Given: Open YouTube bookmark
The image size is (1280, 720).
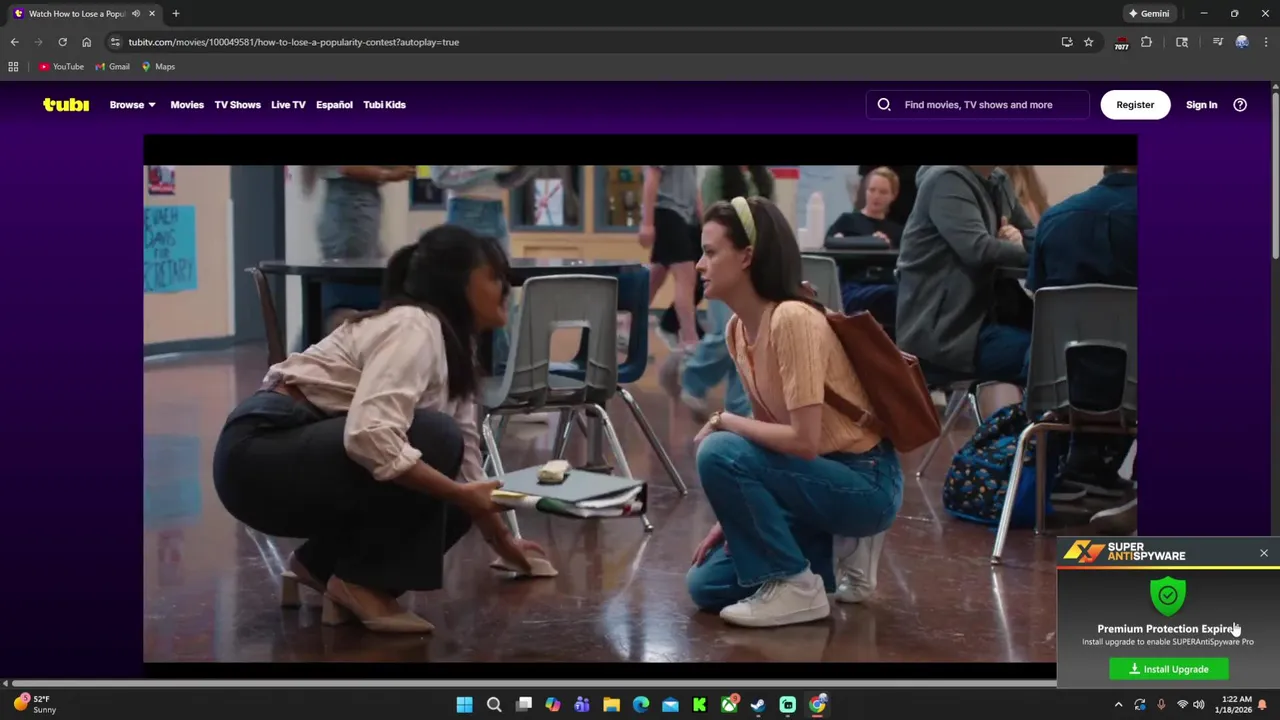Looking at the screenshot, I should 61,67.
